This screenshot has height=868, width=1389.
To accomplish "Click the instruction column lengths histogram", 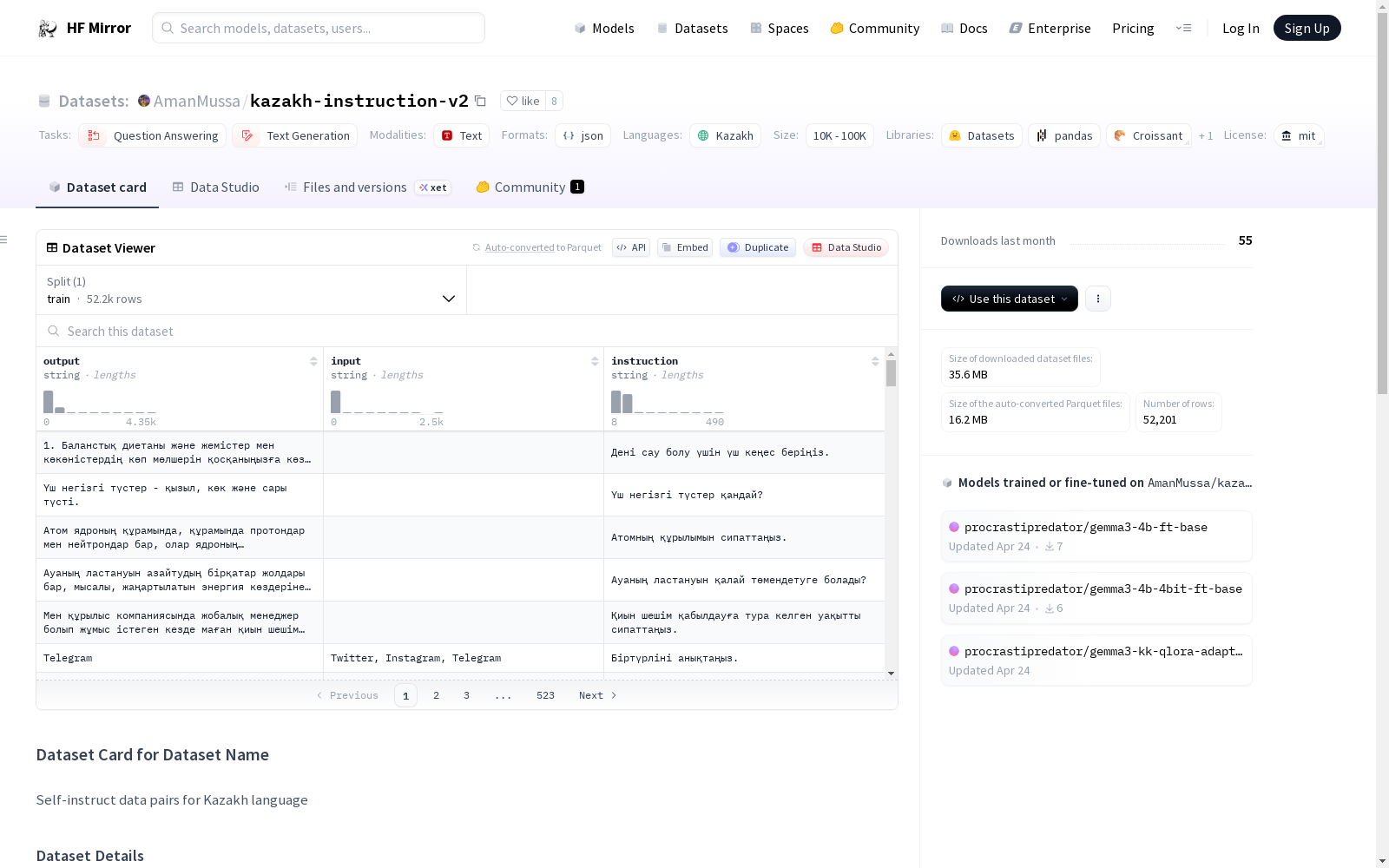I will [x=668, y=402].
